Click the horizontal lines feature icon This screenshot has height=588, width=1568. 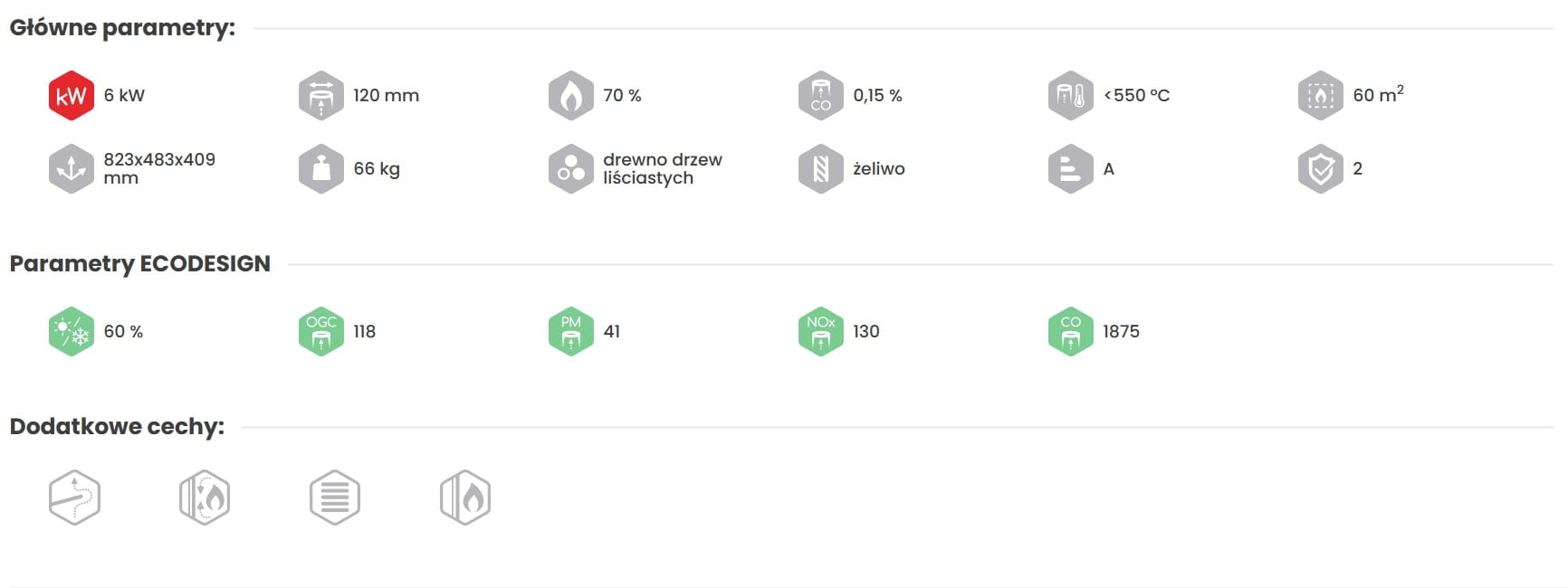335,497
